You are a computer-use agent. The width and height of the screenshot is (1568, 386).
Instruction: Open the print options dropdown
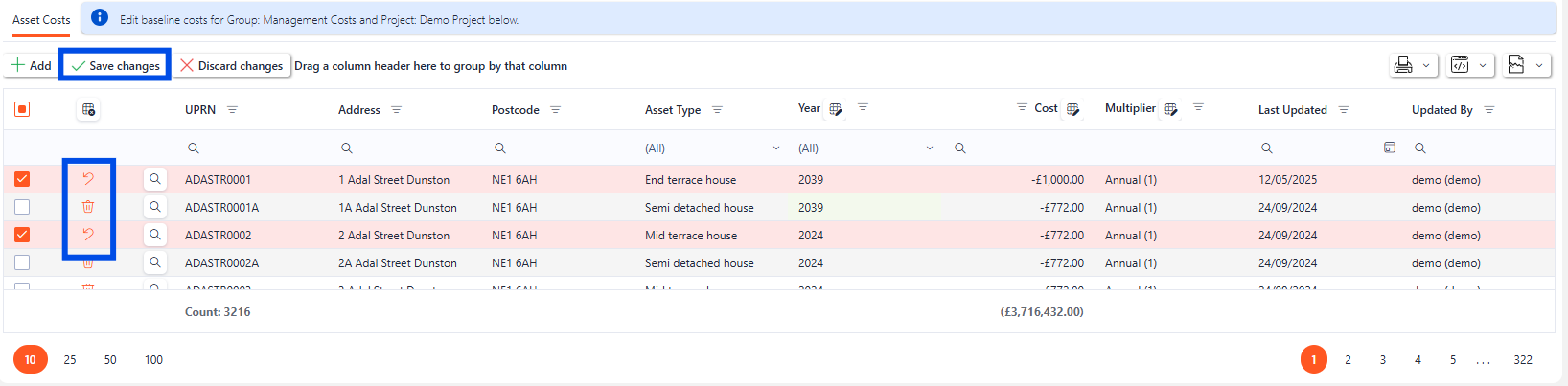(x=1414, y=65)
